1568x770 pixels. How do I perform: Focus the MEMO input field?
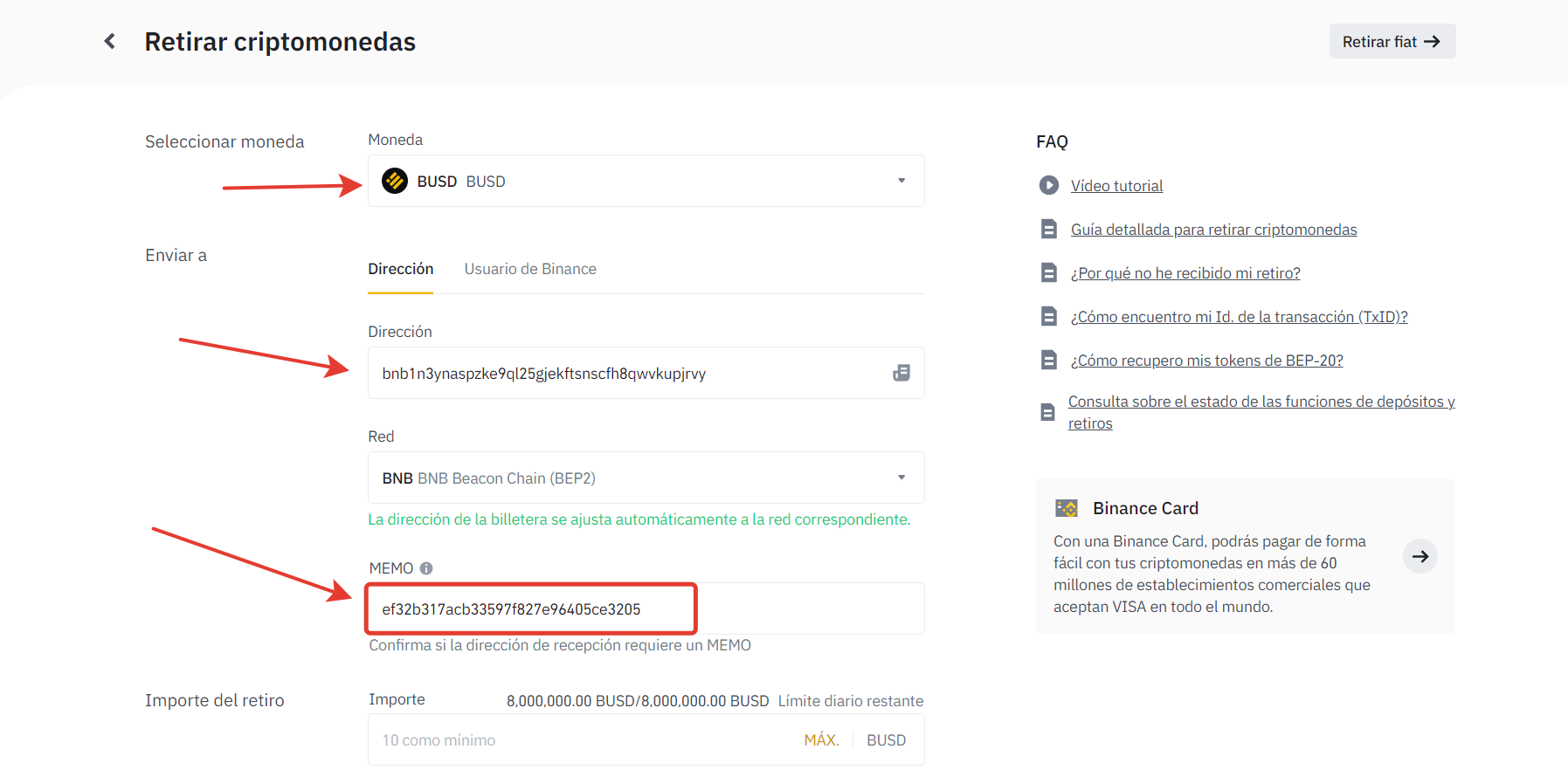646,608
